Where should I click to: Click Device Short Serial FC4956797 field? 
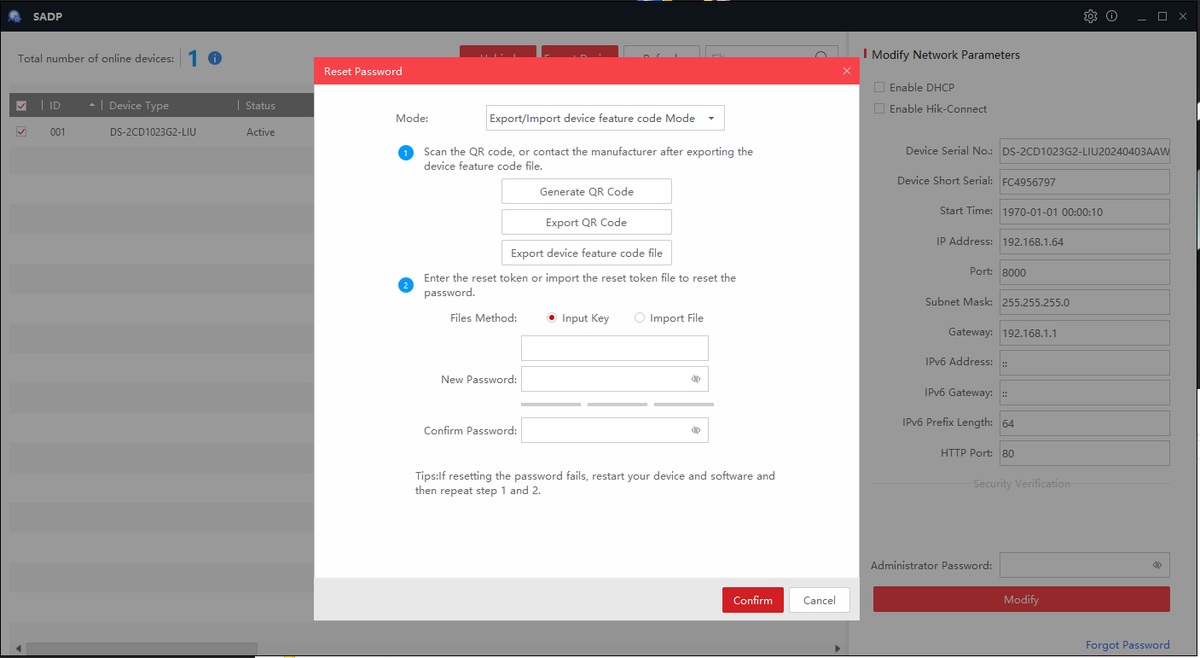click(1084, 182)
